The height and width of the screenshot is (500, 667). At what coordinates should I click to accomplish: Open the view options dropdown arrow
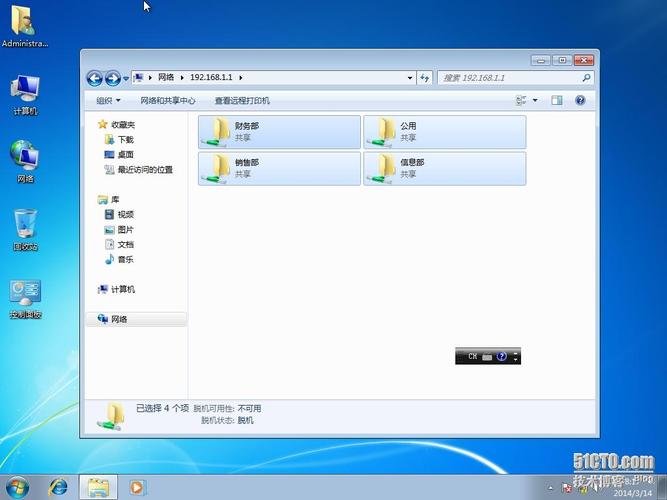(x=535, y=100)
